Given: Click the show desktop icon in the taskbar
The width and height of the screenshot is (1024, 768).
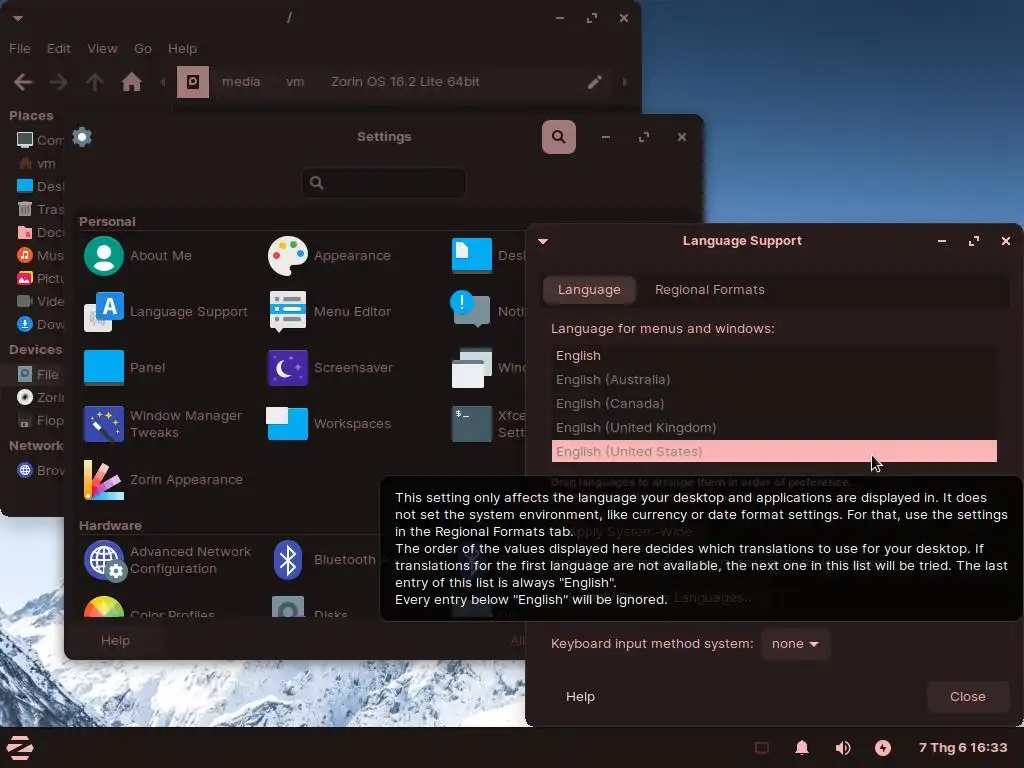Looking at the screenshot, I should [x=761, y=748].
